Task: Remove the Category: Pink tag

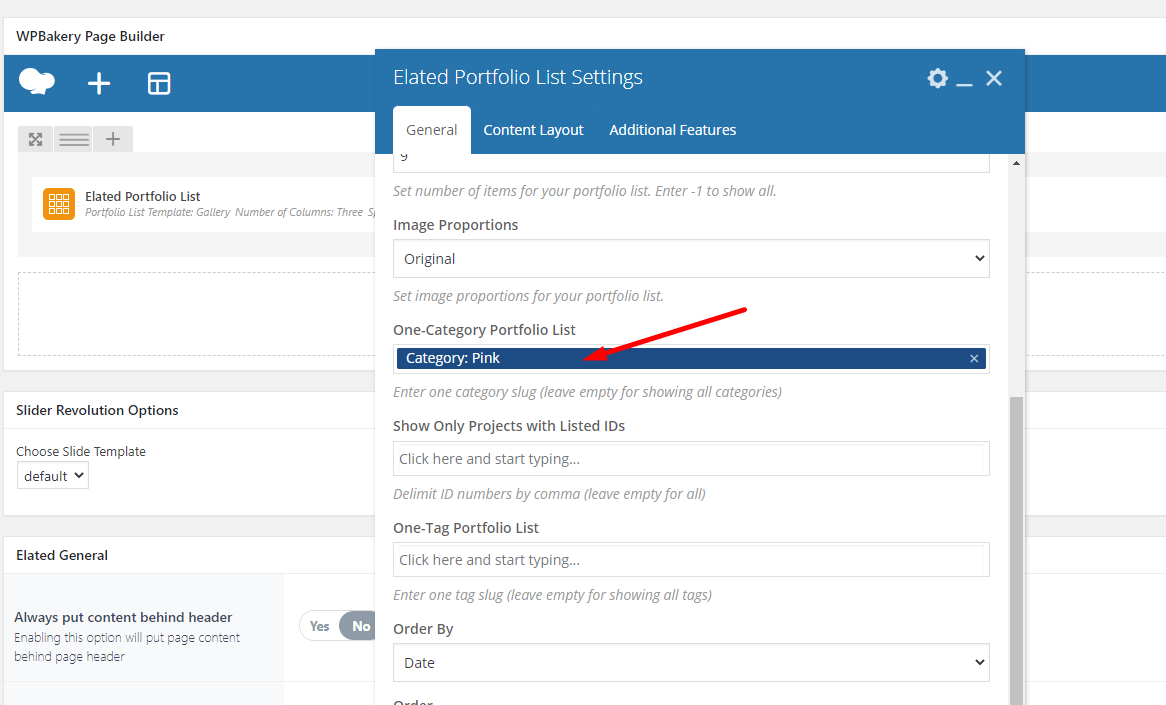Action: pos(974,358)
